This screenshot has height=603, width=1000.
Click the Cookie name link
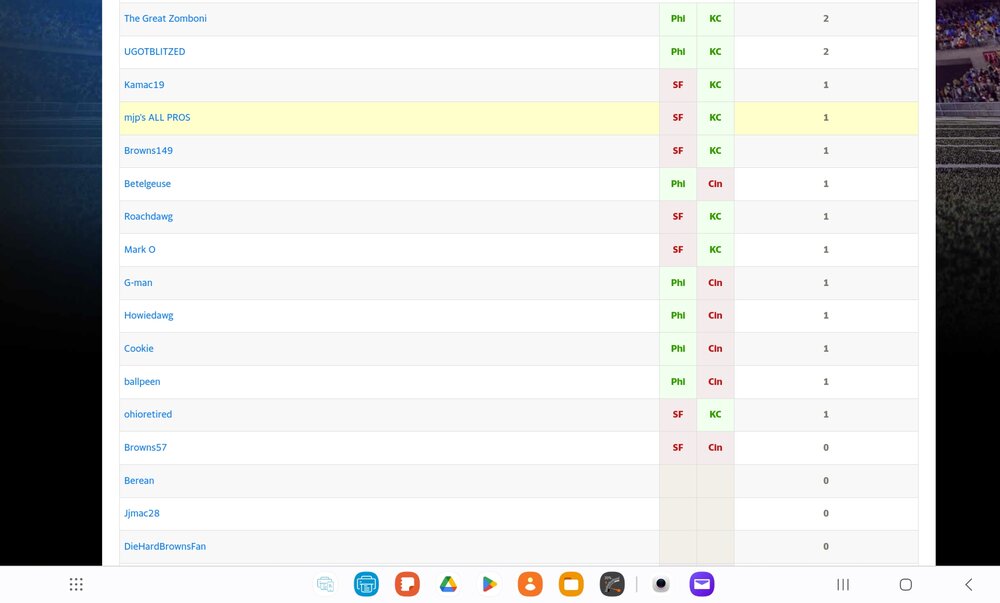tap(138, 349)
